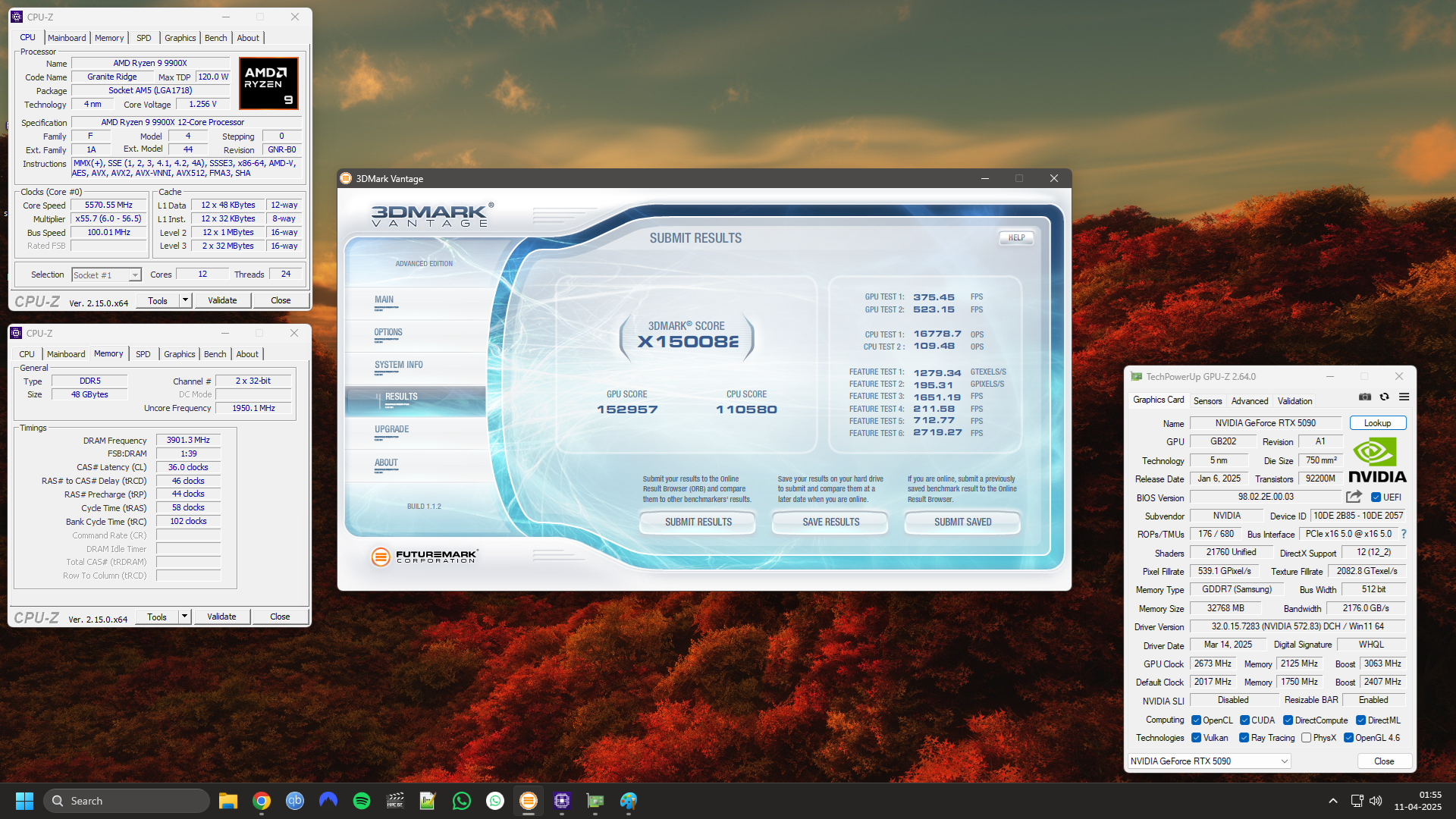Show hidden system tray icons chevron
This screenshot has width=1456, height=819.
point(1332,801)
